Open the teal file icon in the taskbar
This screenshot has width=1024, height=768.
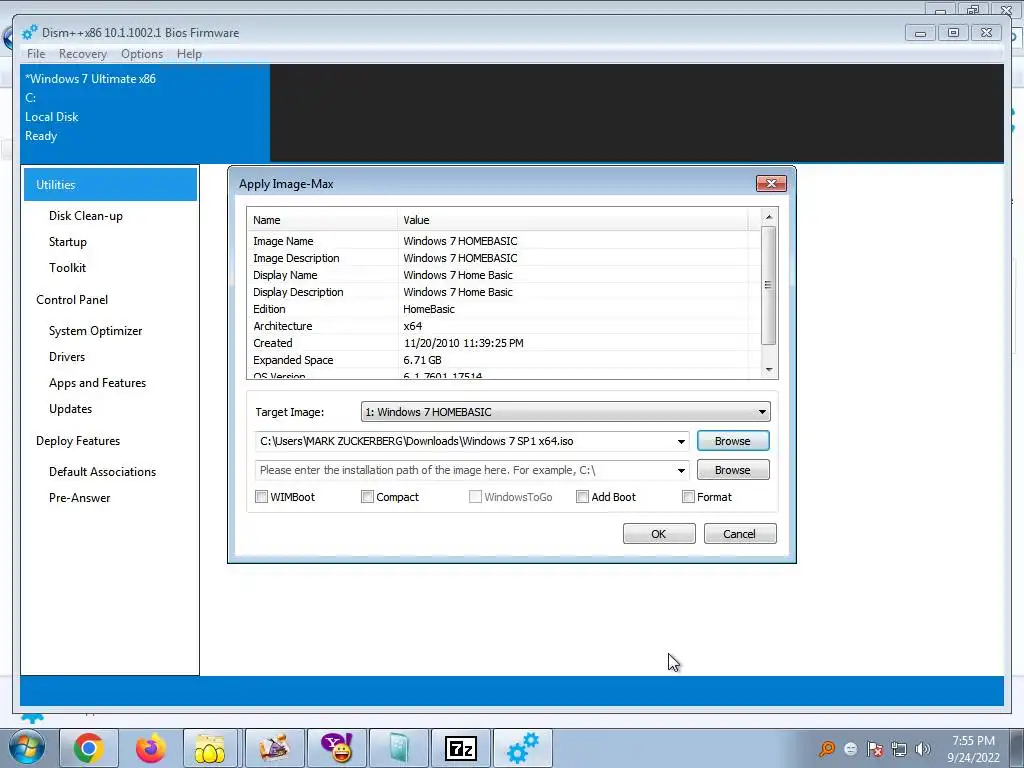pyautogui.click(x=398, y=748)
